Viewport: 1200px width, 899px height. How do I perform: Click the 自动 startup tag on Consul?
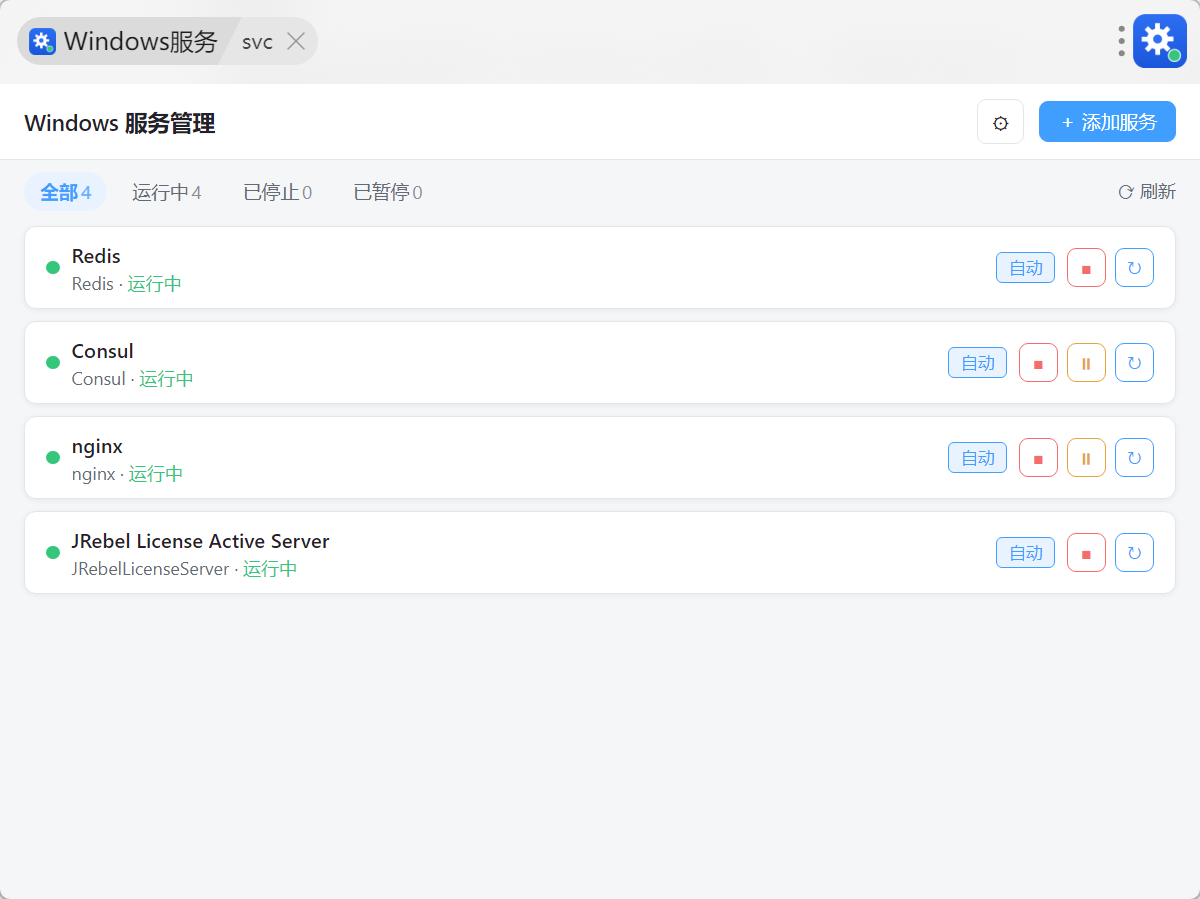tap(977, 363)
